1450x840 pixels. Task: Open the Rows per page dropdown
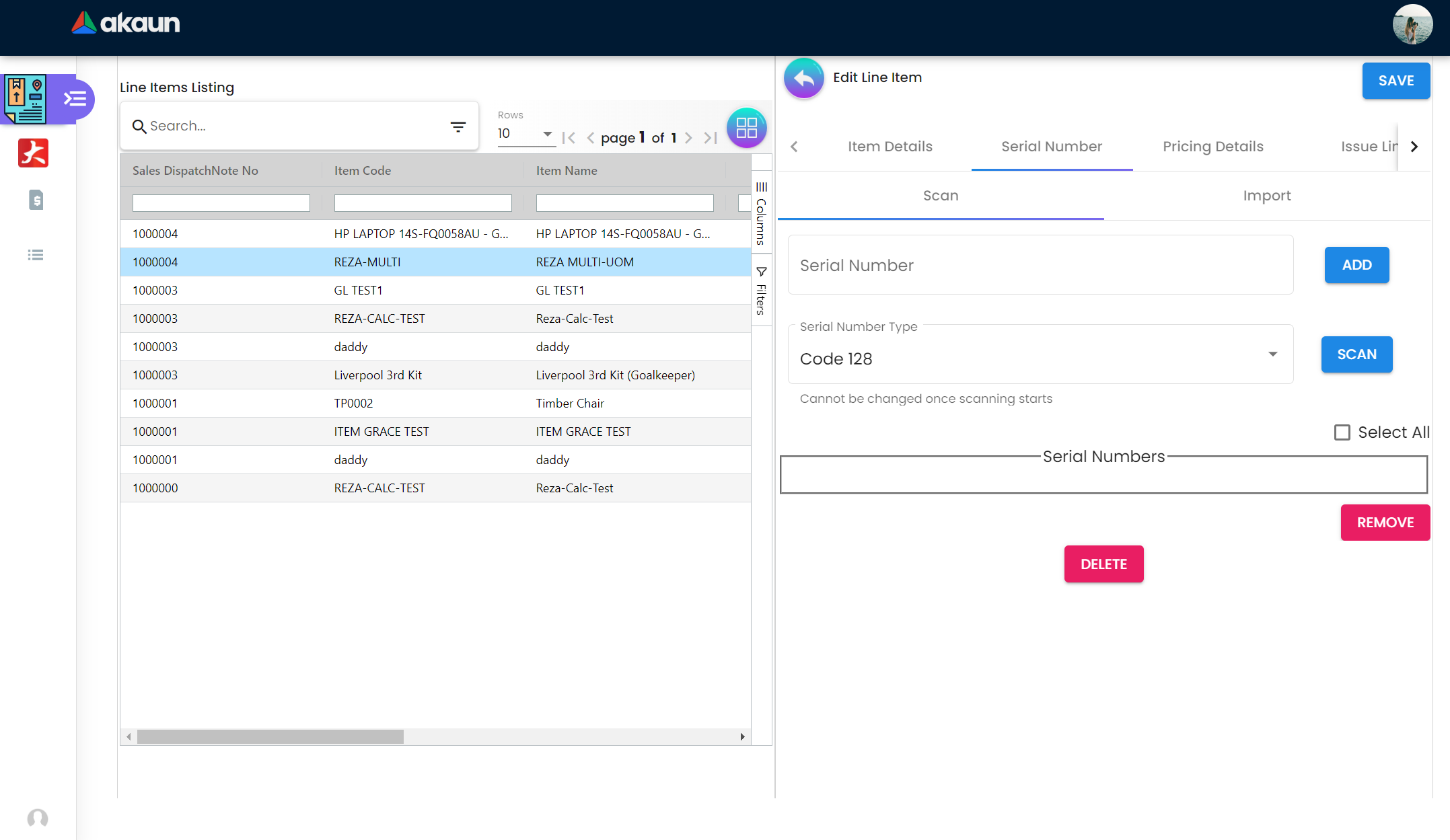point(525,134)
